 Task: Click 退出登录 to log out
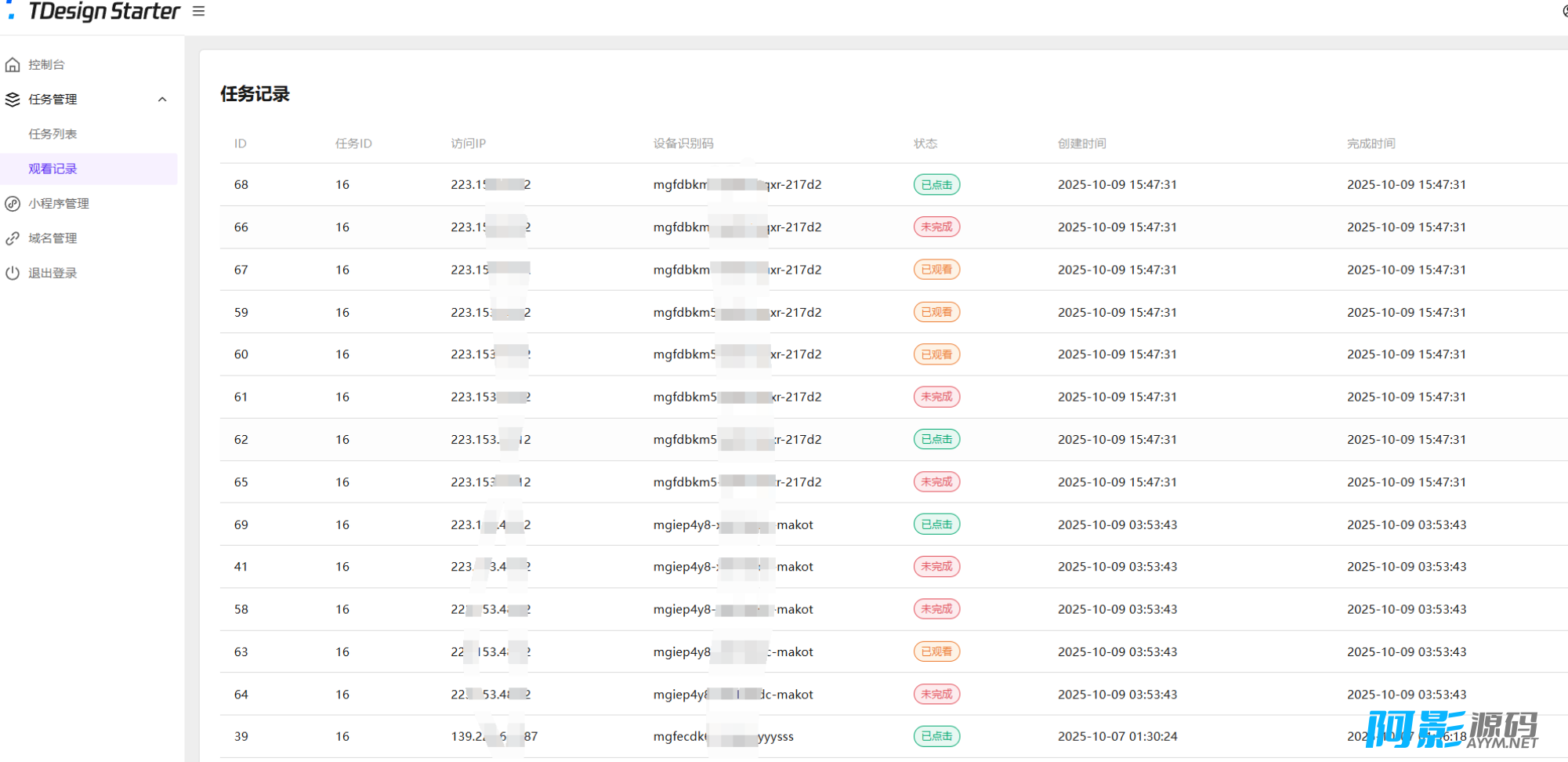pos(53,273)
